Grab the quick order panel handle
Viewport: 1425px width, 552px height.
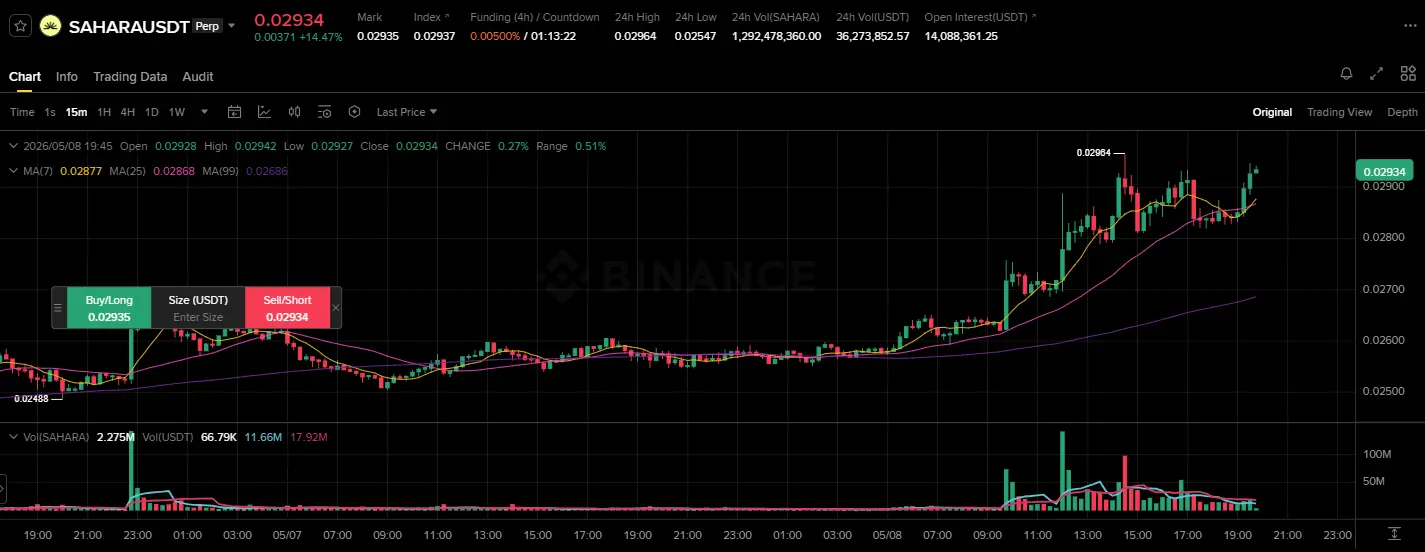58,308
